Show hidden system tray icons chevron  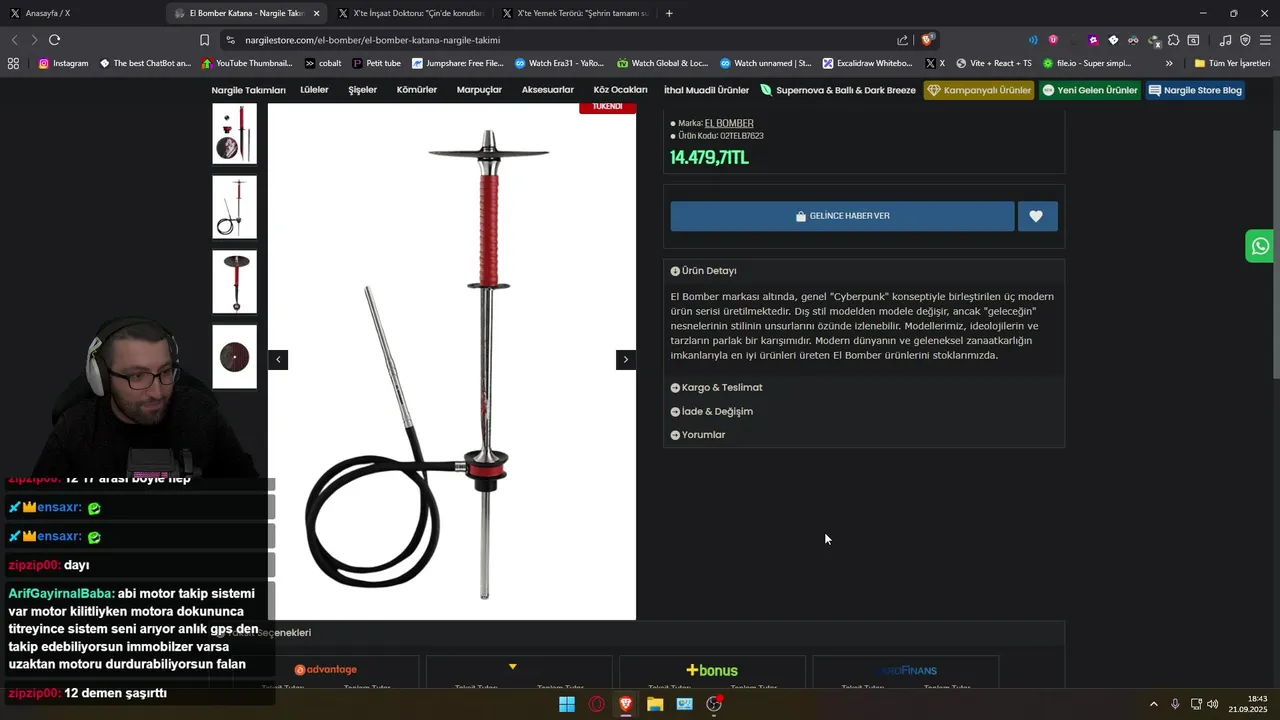(1153, 704)
